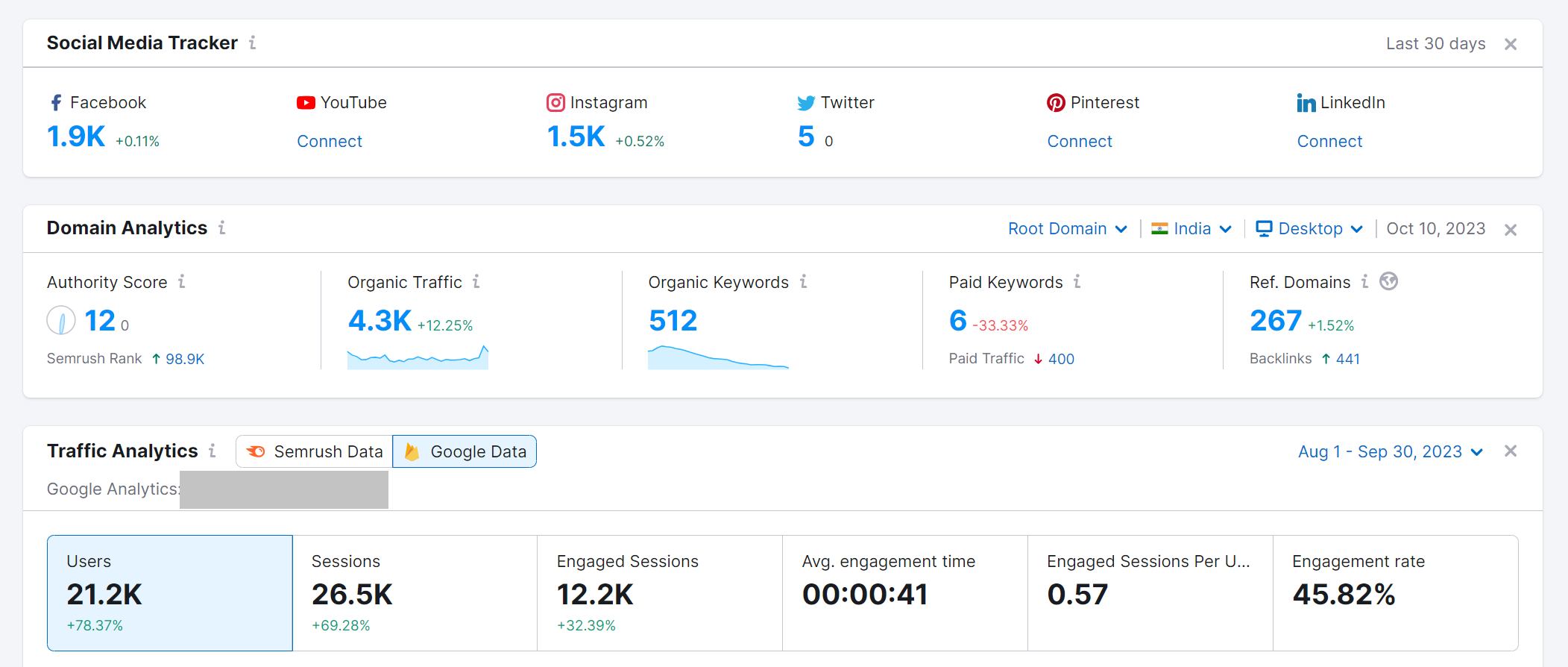Viewport: 1568px width, 667px height.
Task: Open the Desktop device dropdown
Action: click(1309, 229)
